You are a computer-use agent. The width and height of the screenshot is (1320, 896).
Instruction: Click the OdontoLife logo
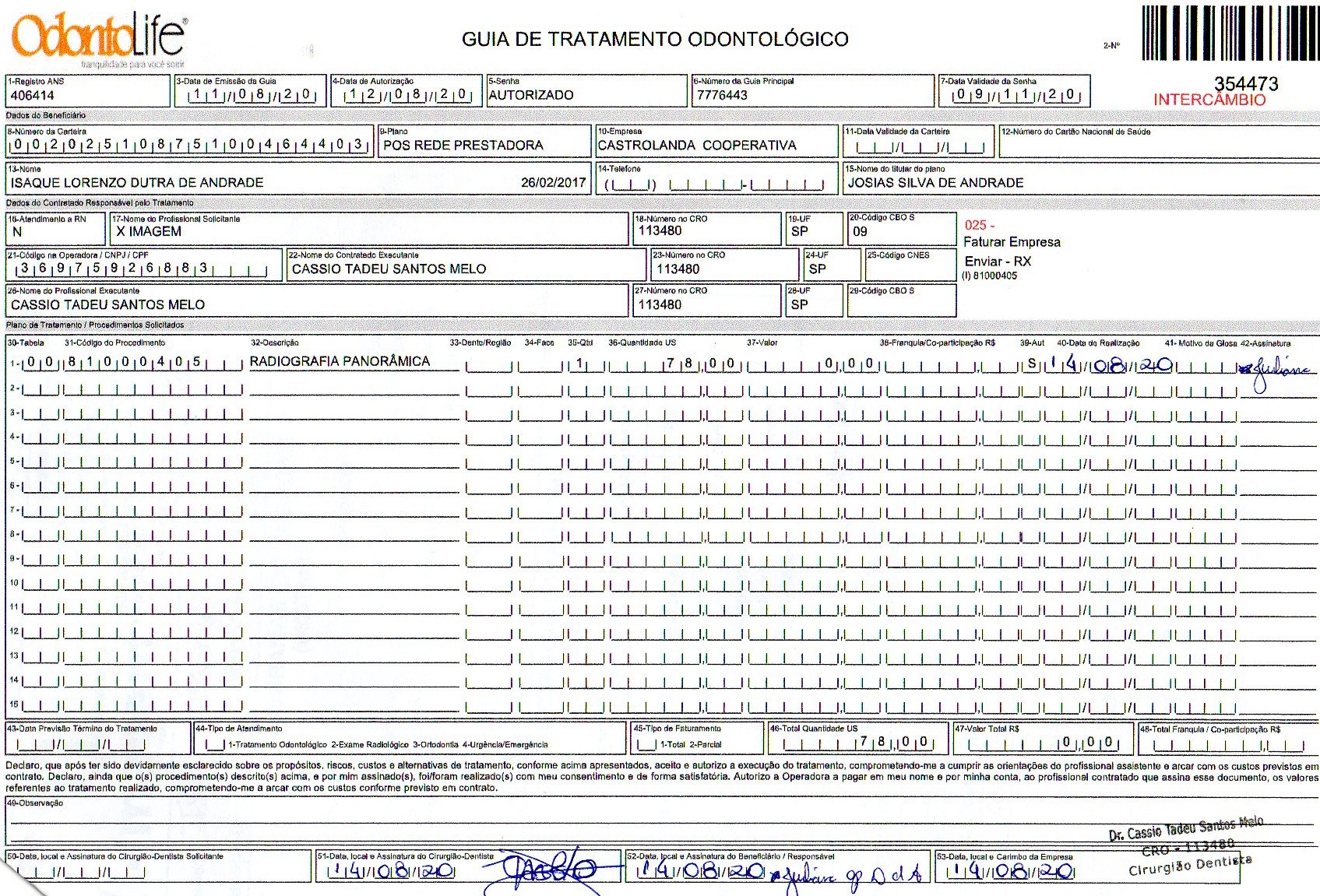point(99,38)
